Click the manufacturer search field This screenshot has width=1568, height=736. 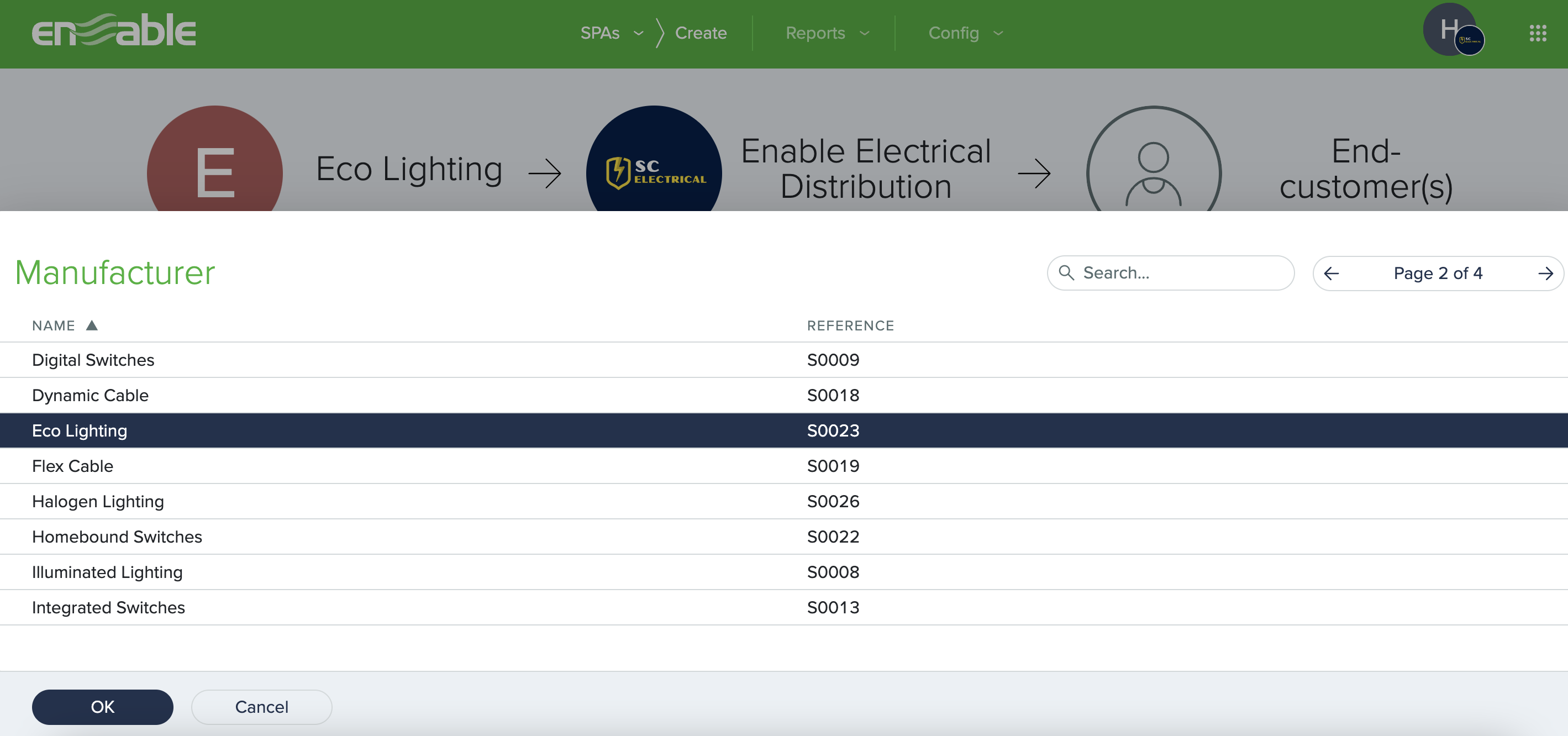click(1181, 273)
